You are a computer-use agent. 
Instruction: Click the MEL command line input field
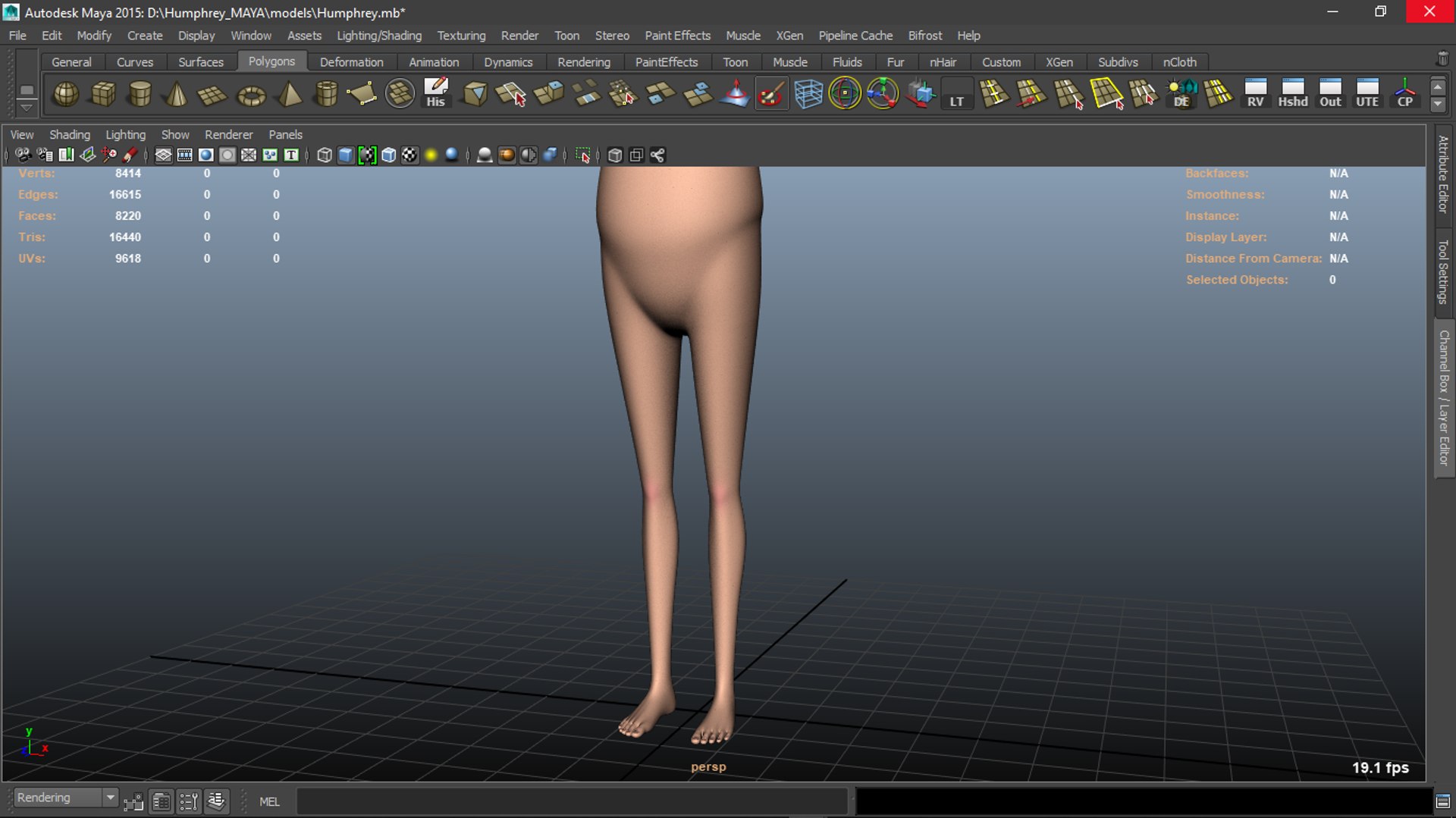pyautogui.click(x=573, y=801)
